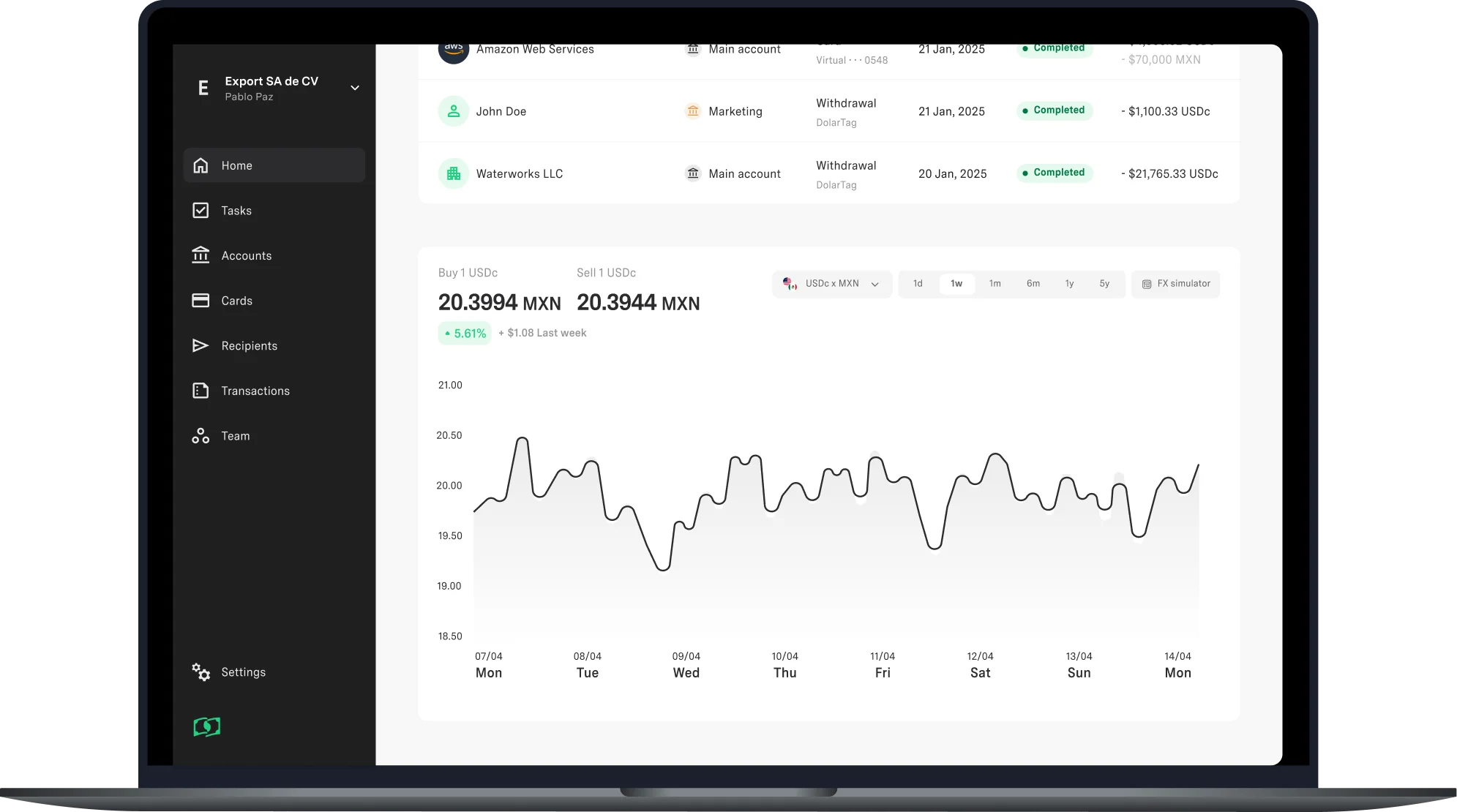Select the 5y time range
This screenshot has width=1457, height=812.
1105,284
